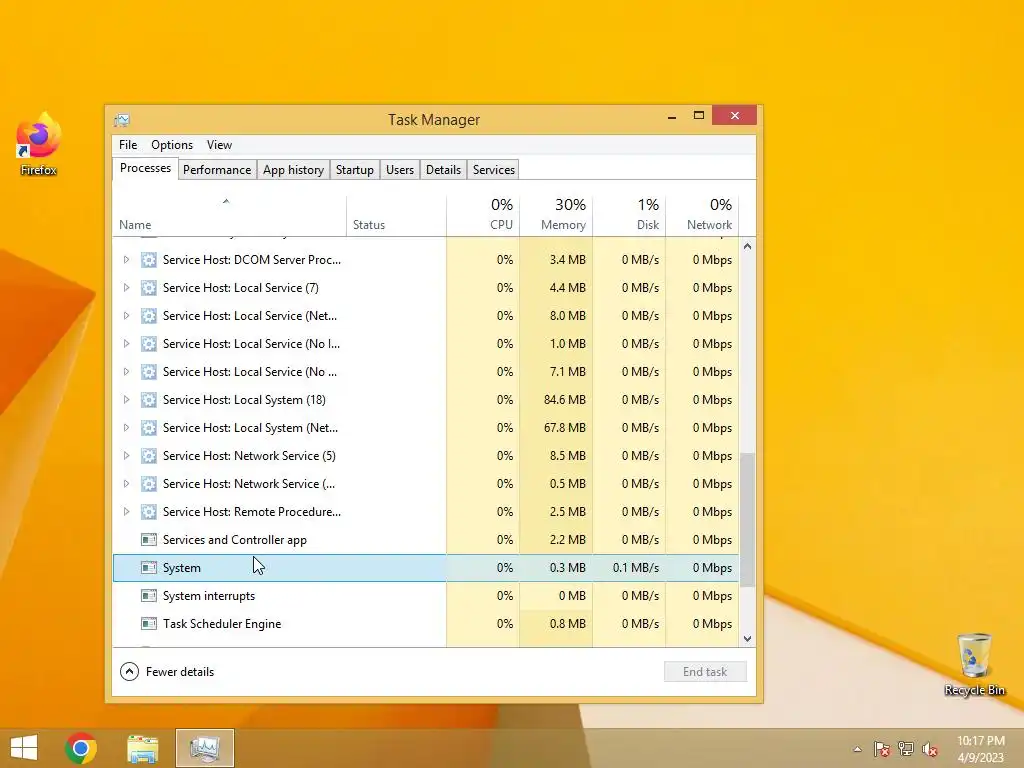
Task: Click the Task Manager title bar icon
Action: [x=122, y=120]
